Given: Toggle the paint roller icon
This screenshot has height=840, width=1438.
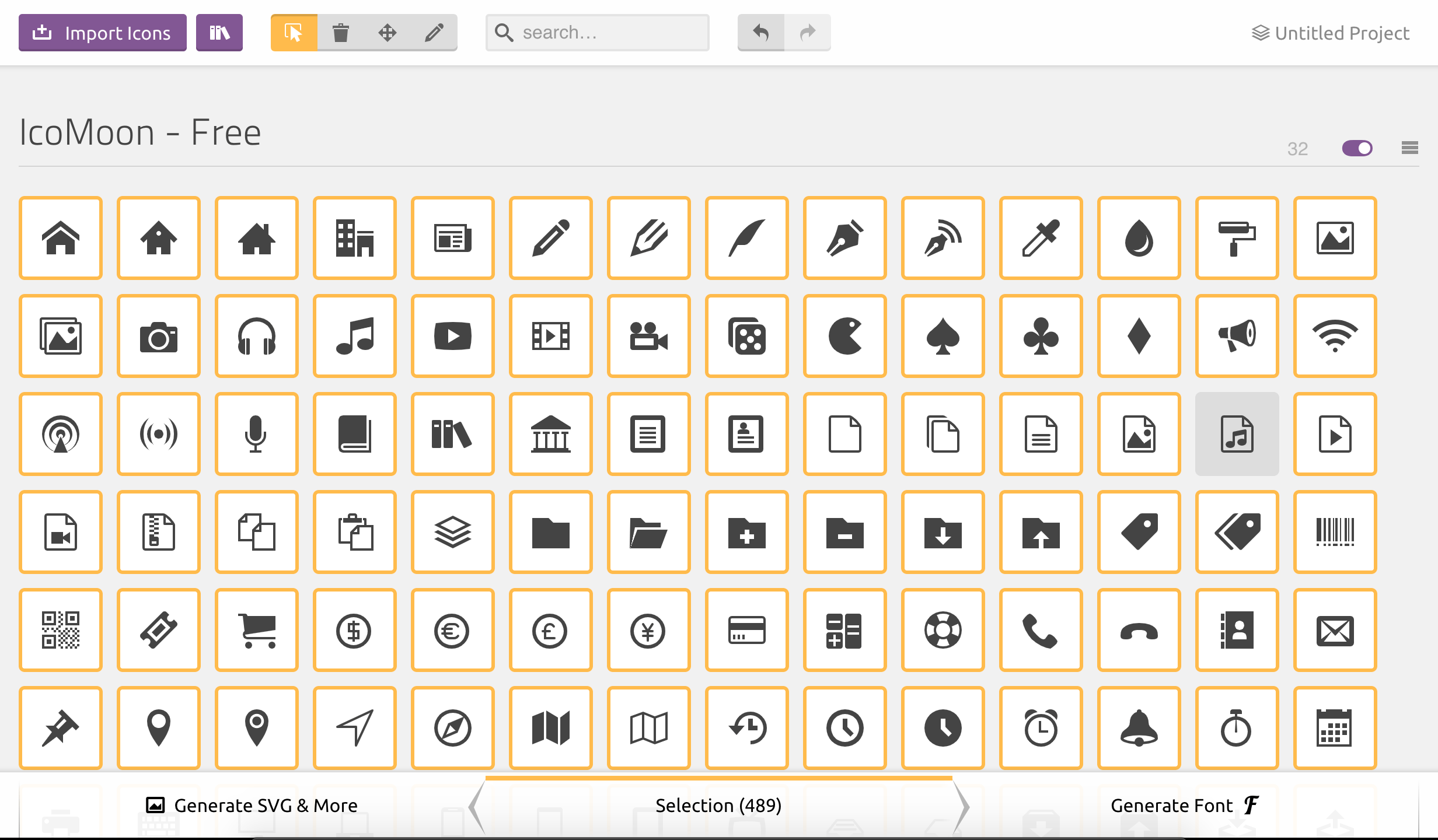Looking at the screenshot, I should (1237, 238).
